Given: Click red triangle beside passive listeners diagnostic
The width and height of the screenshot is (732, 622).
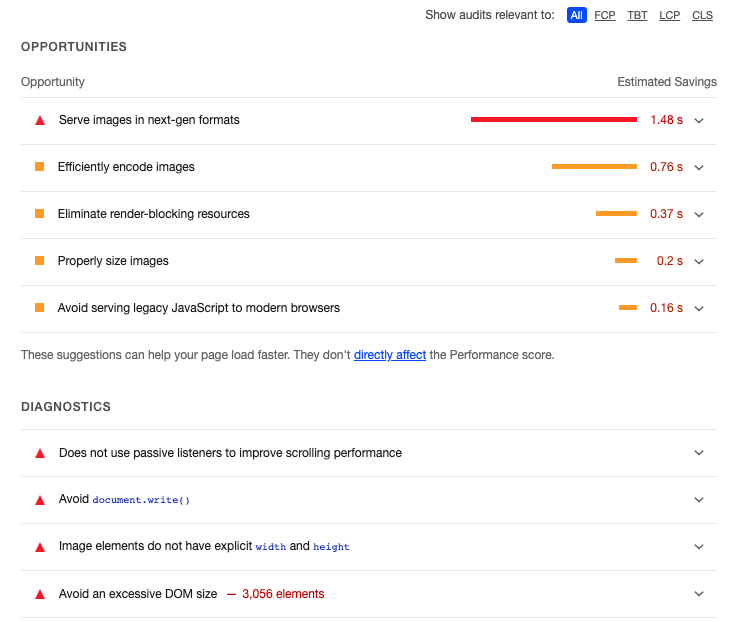Looking at the screenshot, I should click(x=40, y=453).
